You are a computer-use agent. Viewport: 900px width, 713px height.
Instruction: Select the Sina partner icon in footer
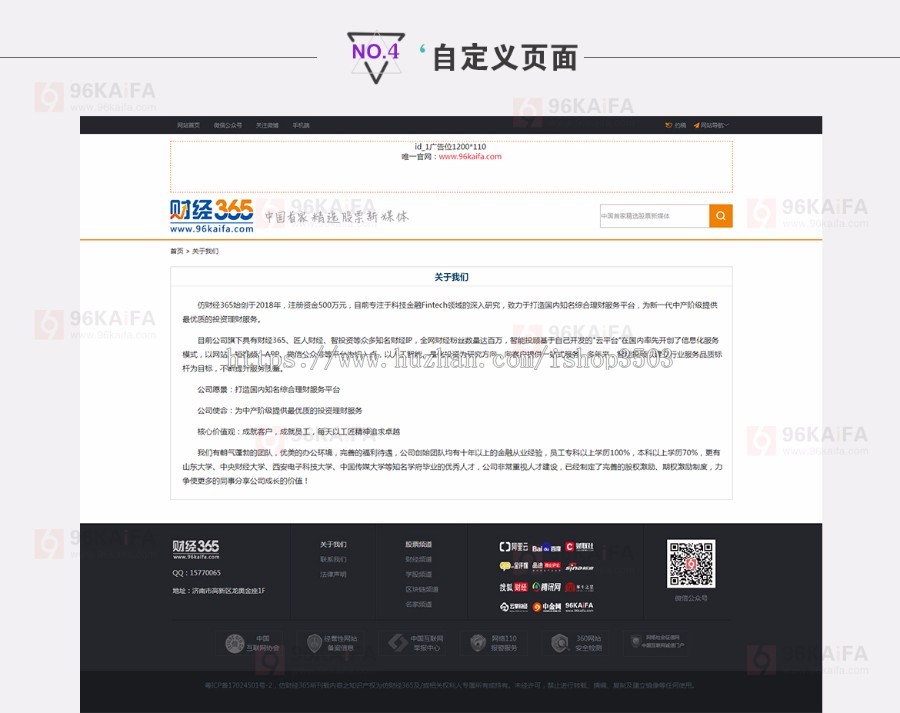point(579,567)
